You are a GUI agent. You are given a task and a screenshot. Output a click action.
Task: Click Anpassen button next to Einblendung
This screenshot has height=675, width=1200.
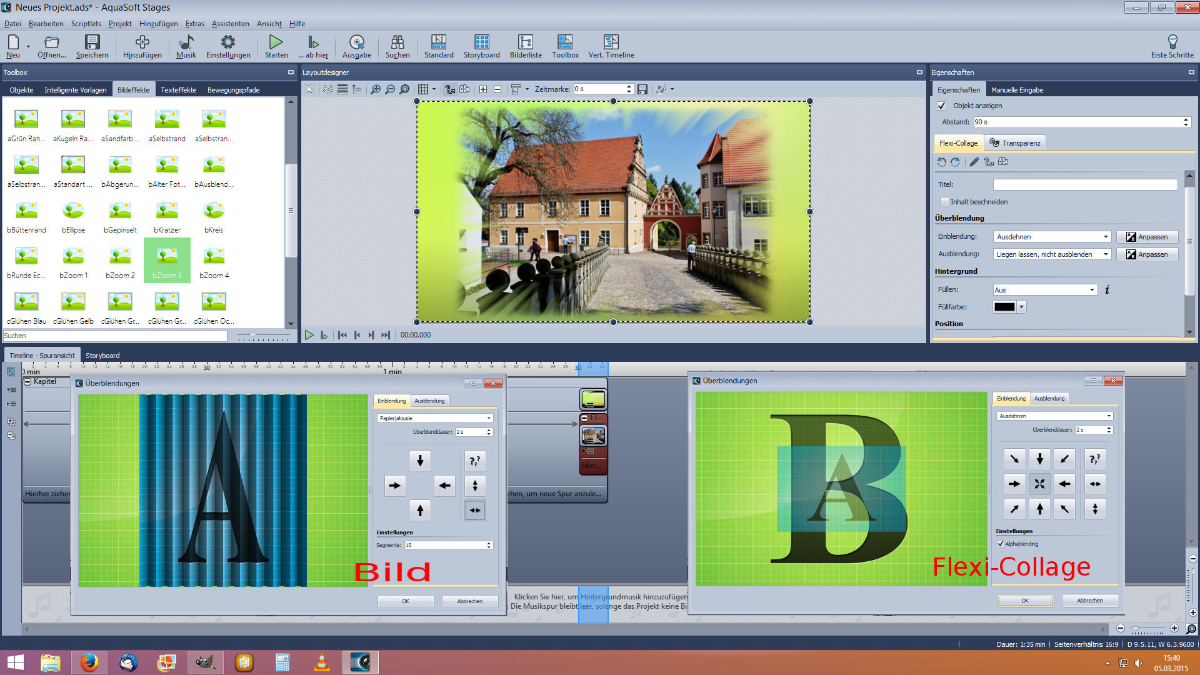point(1147,237)
